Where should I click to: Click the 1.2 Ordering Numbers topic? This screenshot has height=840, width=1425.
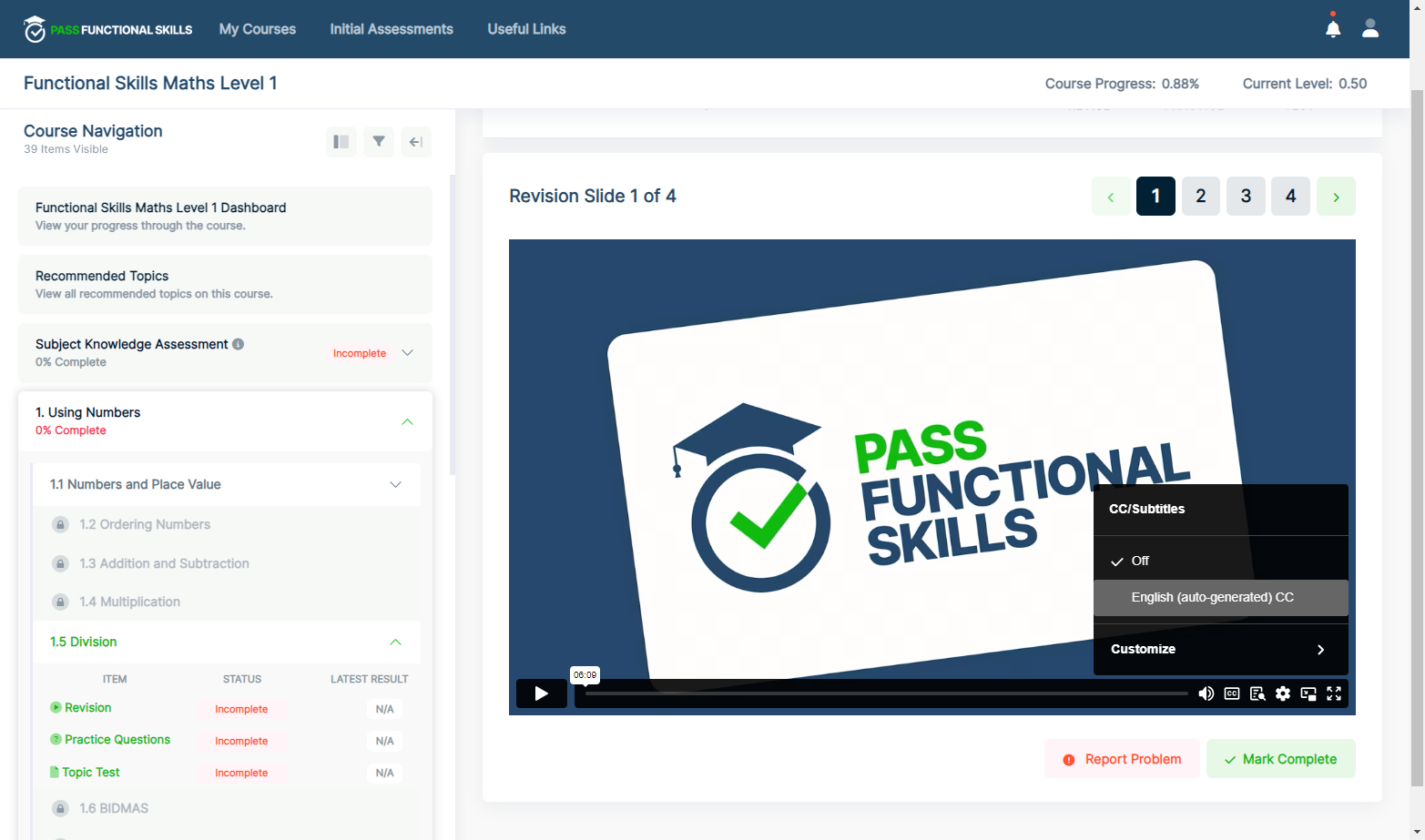click(145, 524)
